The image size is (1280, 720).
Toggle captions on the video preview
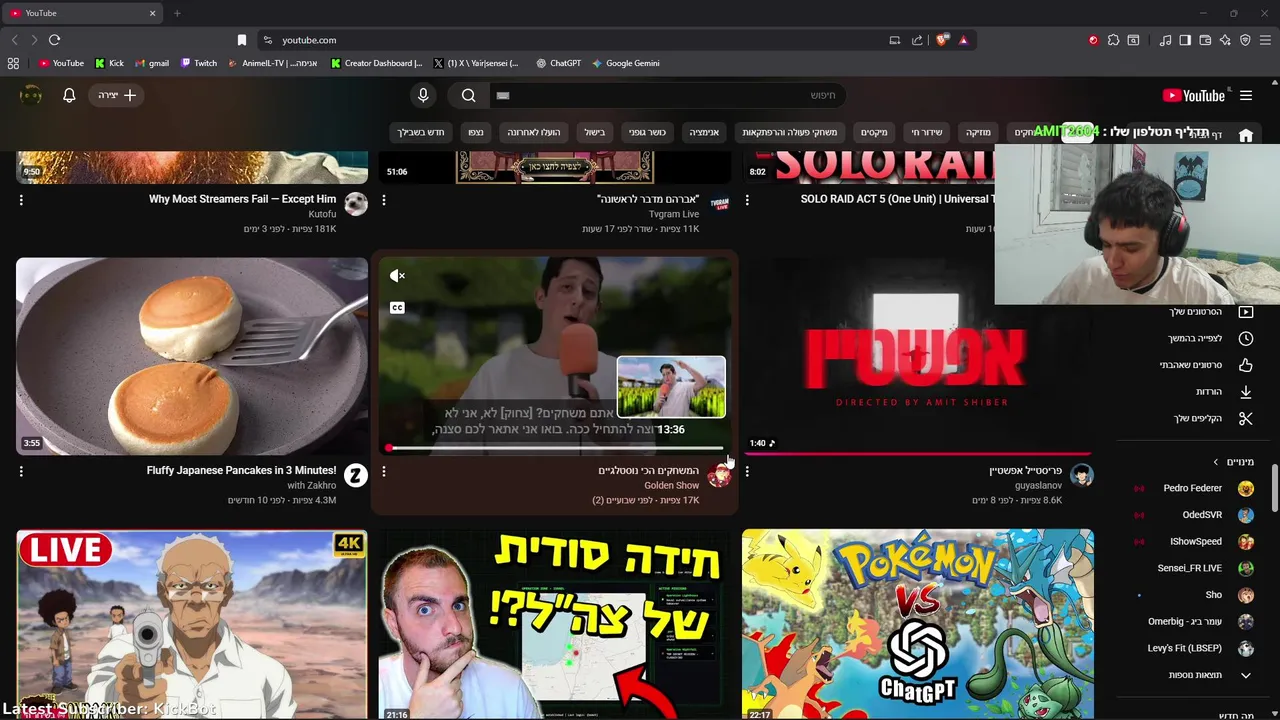(397, 308)
